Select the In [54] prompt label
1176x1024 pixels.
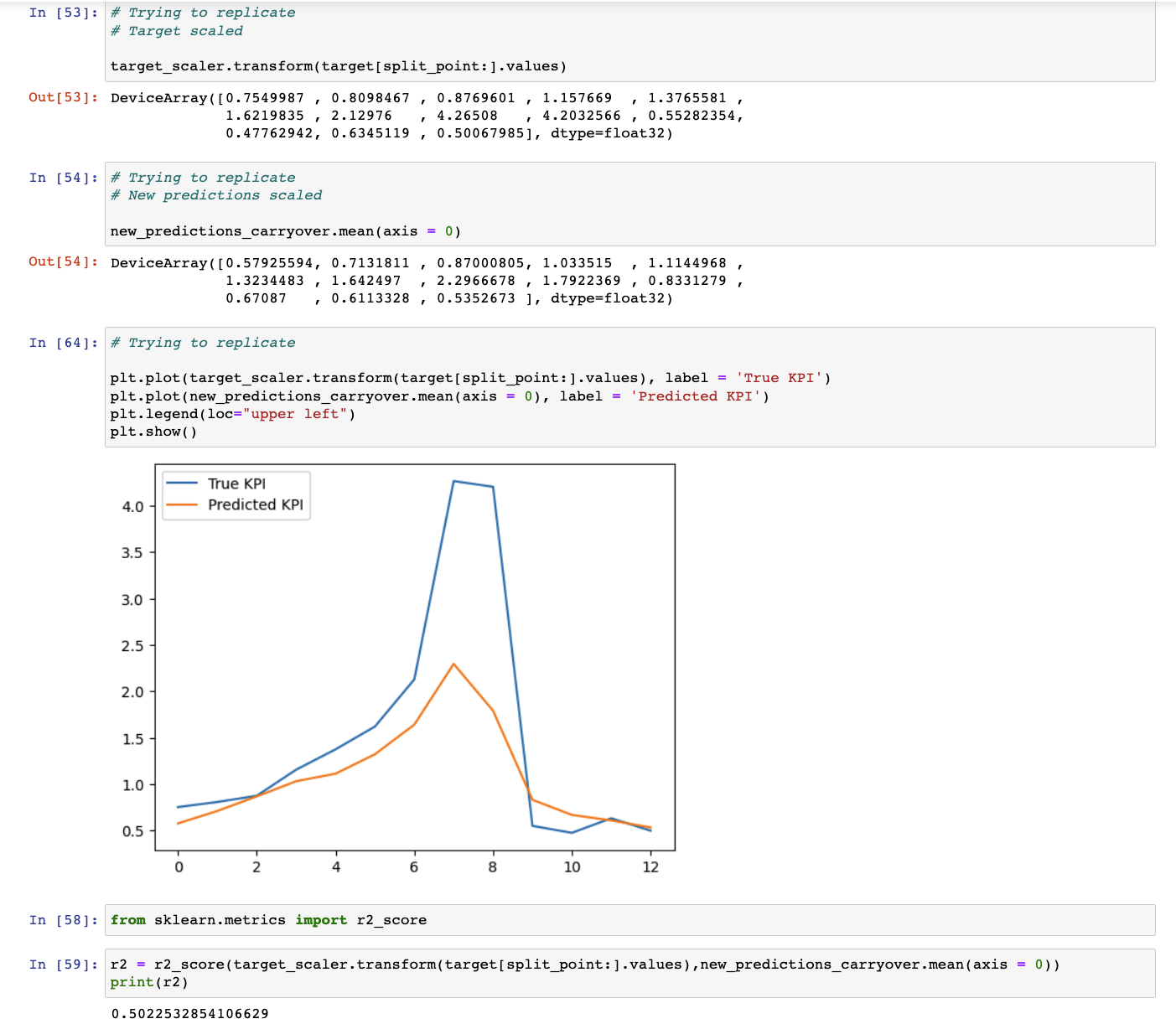click(x=63, y=178)
